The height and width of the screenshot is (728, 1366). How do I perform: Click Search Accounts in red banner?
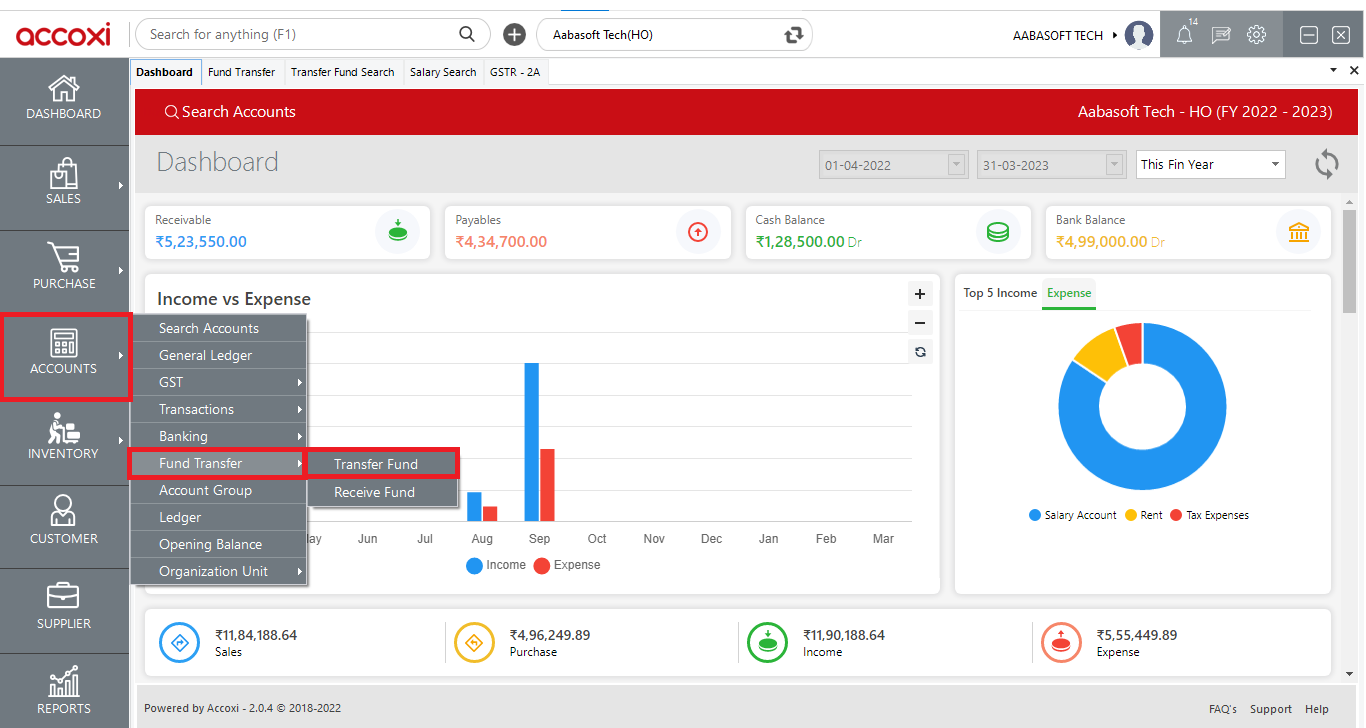(x=230, y=112)
